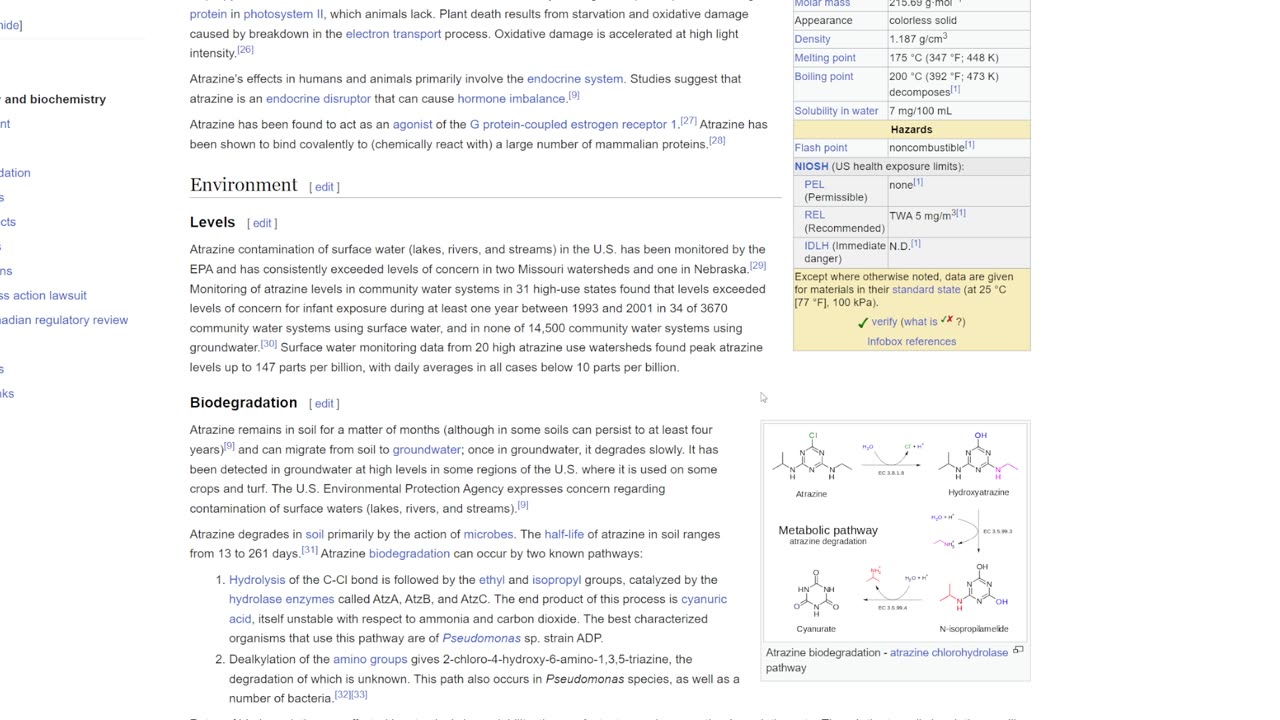This screenshot has width=1280, height=720.
Task: Open the Boiling point infobox link
Action: 824,77
